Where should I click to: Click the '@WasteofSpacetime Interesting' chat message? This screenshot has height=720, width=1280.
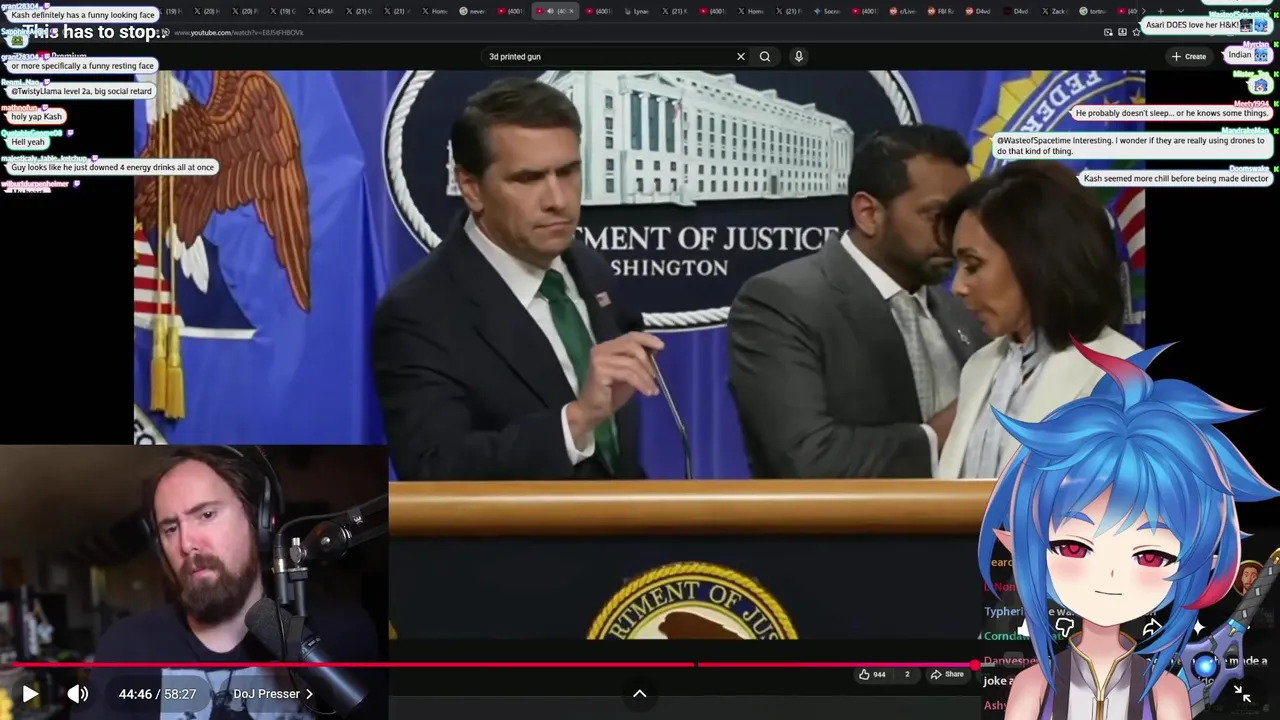click(1131, 146)
